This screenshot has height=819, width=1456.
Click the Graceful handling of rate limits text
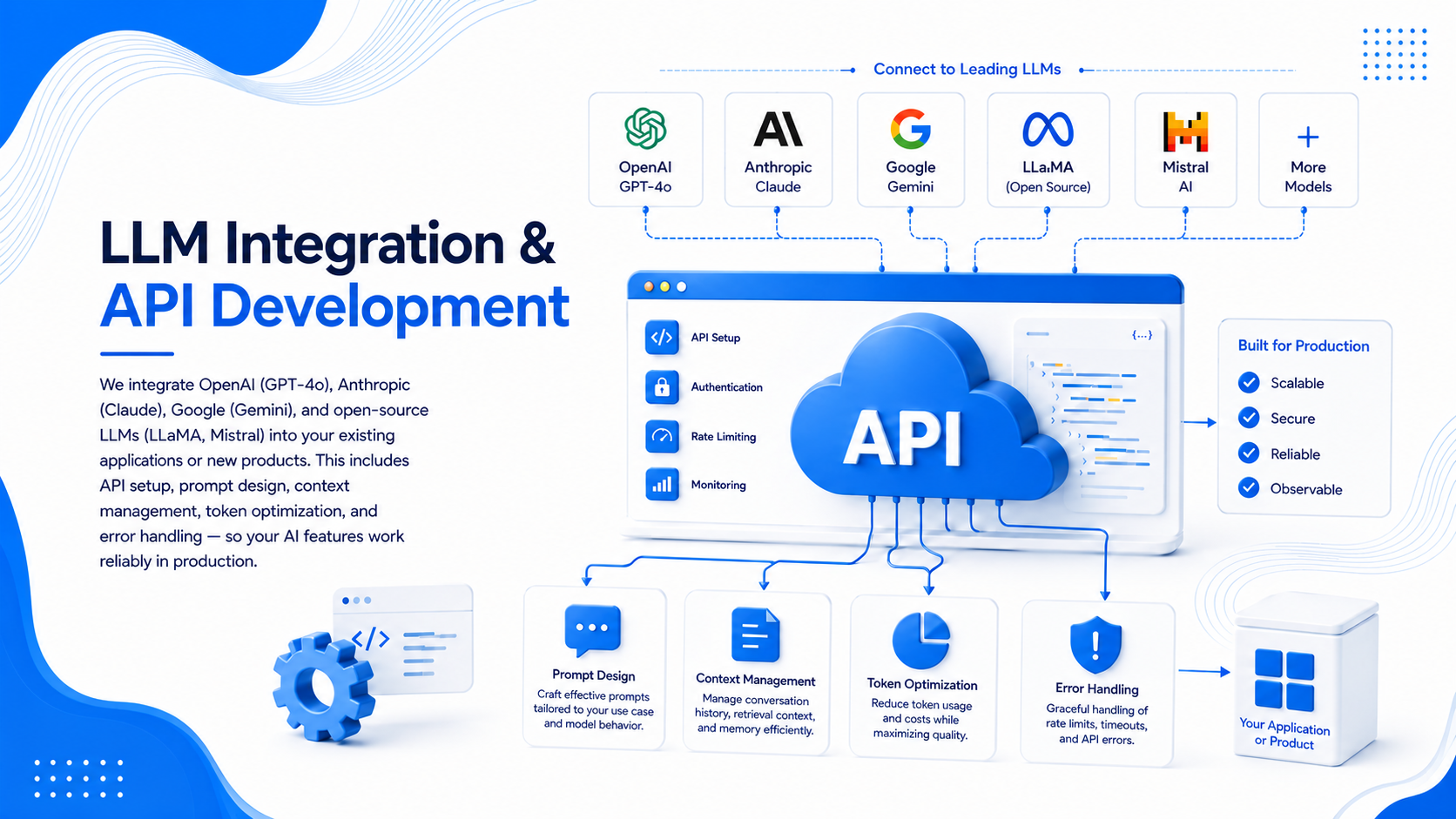pyautogui.click(x=1096, y=724)
